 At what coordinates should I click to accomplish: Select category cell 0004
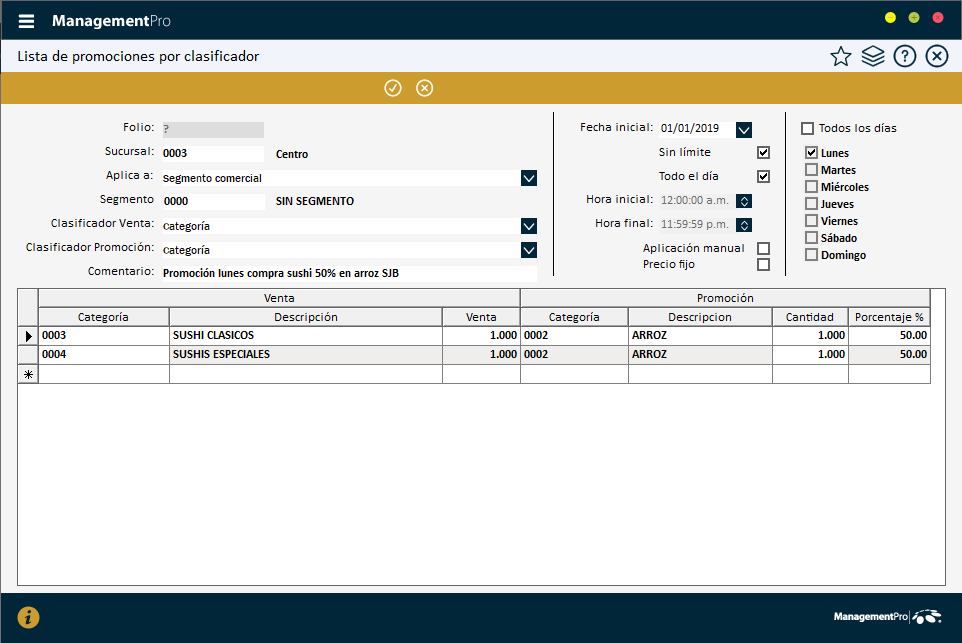(104, 355)
